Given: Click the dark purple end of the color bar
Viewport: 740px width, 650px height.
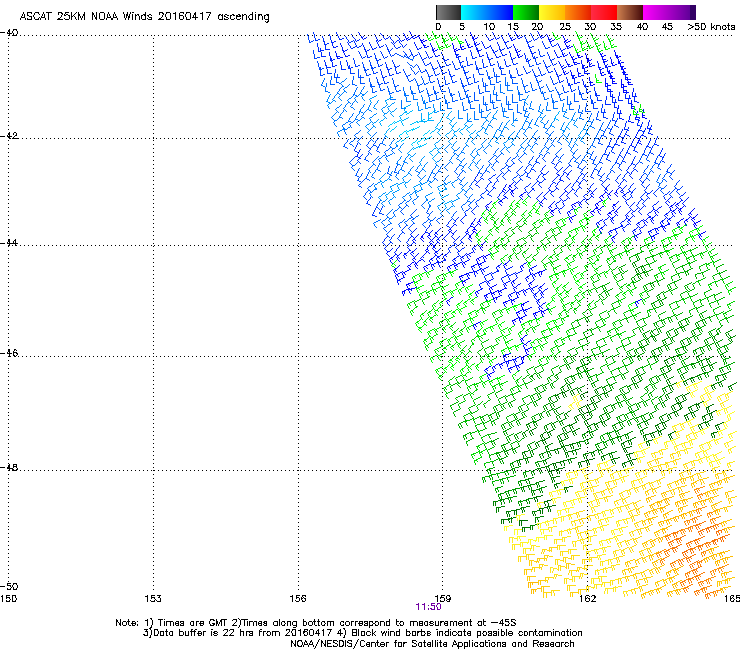Looking at the screenshot, I should [x=692, y=12].
